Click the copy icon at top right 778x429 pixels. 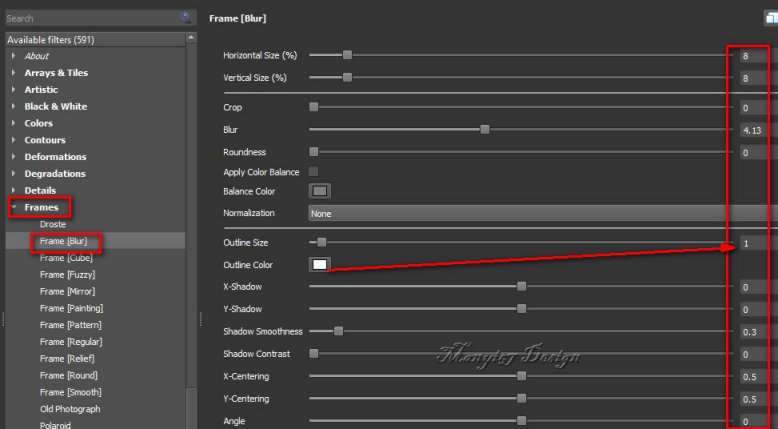tap(769, 18)
